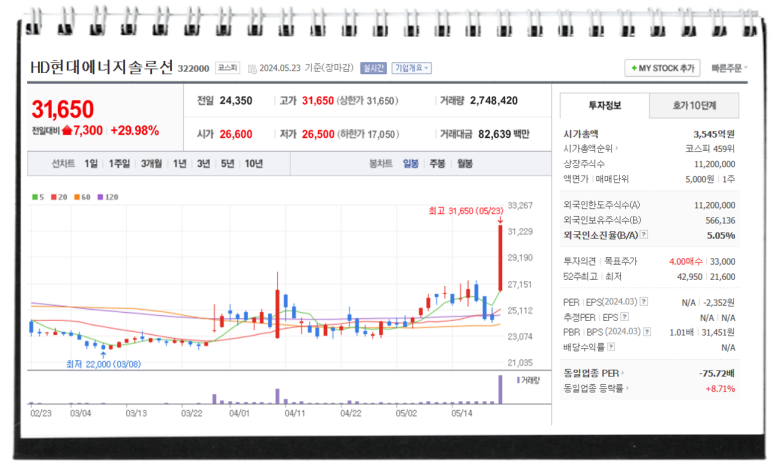This screenshot has height=467, width=773.
Task: Click the red 20-day moving average legend
Action: 59,197
